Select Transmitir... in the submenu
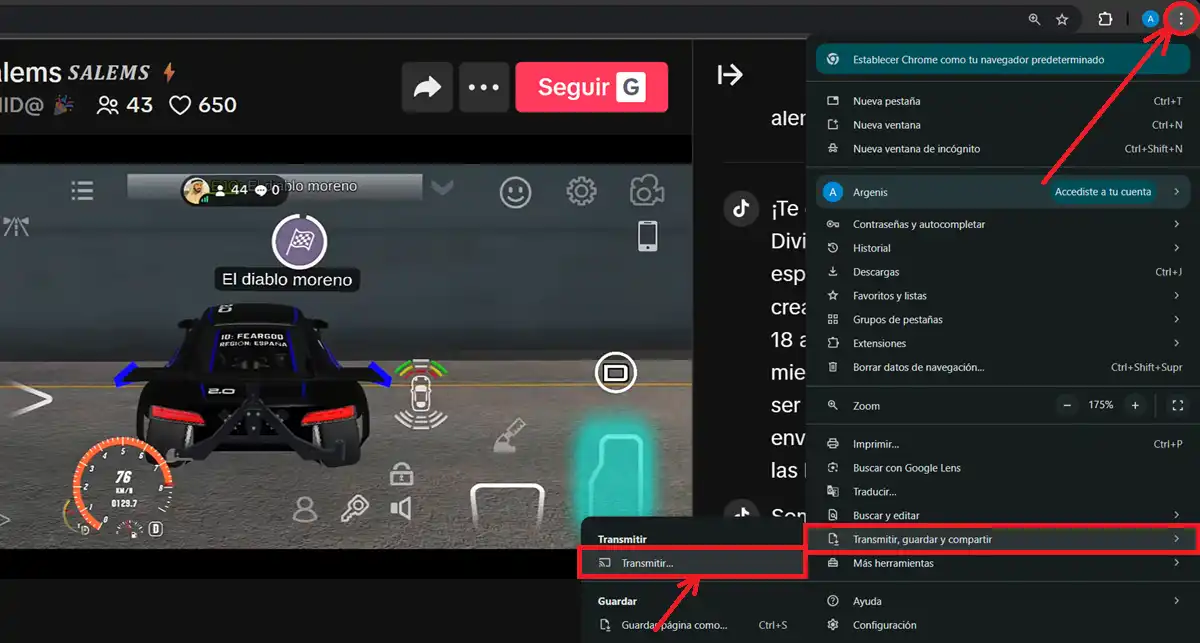The height and width of the screenshot is (643, 1200). point(693,563)
